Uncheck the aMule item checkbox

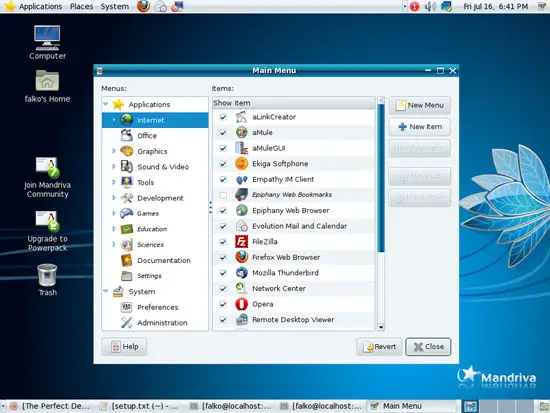point(223,133)
